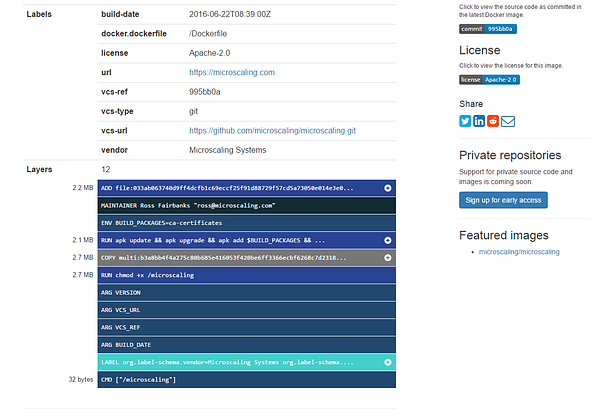The height and width of the screenshot is (411, 600).
Task: Click the Private repositories heading
Action: [510, 155]
